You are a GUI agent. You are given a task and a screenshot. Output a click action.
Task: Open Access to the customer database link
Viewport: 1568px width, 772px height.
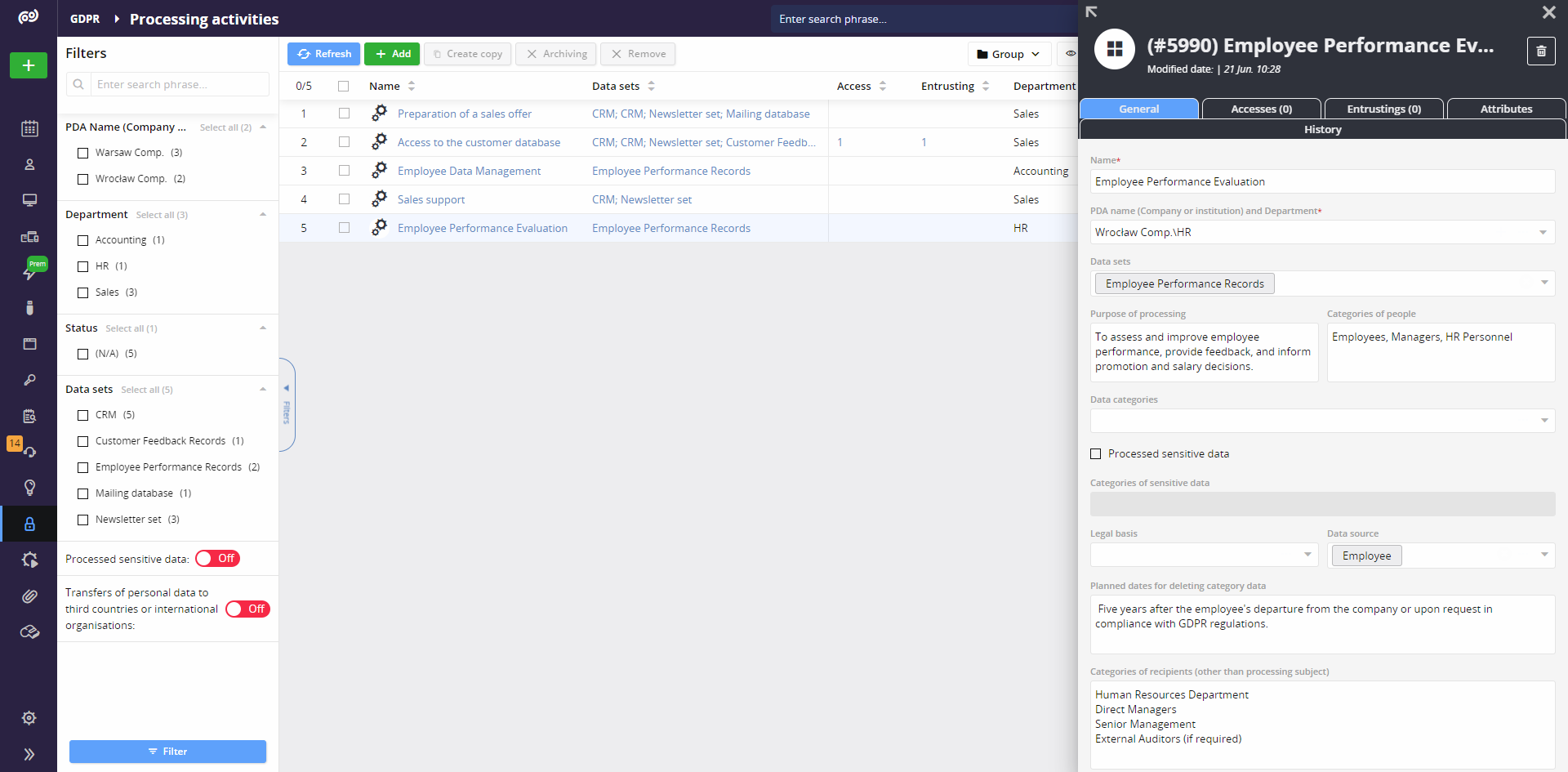pyautogui.click(x=479, y=142)
